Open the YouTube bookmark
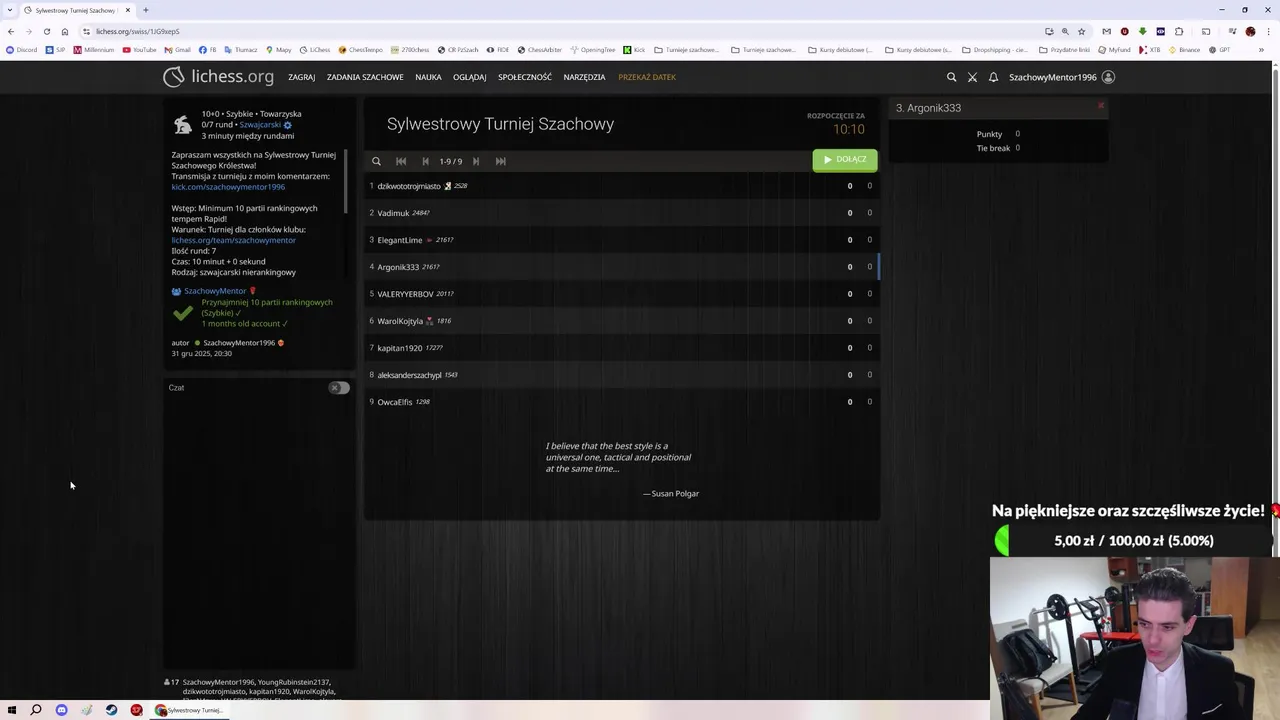 pyautogui.click(x=140, y=49)
